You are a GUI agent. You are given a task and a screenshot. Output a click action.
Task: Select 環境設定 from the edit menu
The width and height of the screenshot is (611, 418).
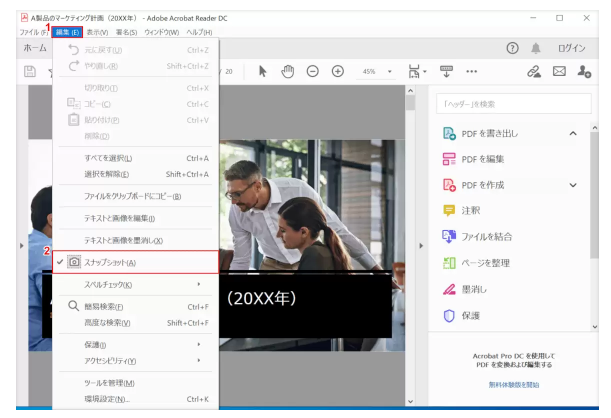135,400
